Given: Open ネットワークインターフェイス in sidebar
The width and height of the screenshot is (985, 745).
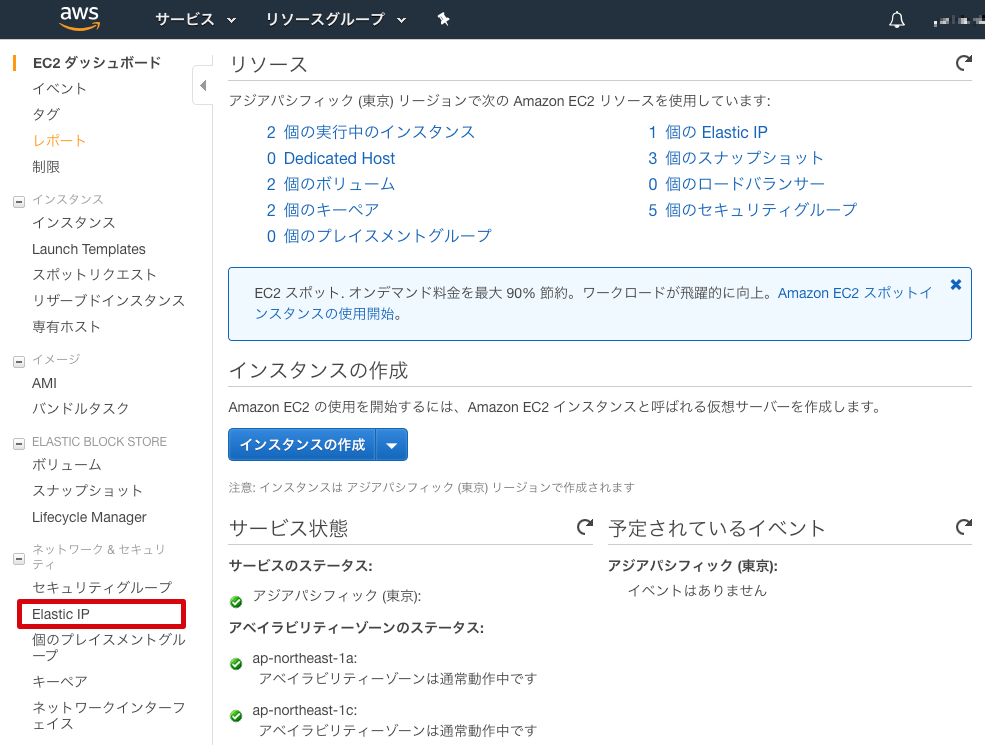Looking at the screenshot, I should pyautogui.click(x=109, y=715).
